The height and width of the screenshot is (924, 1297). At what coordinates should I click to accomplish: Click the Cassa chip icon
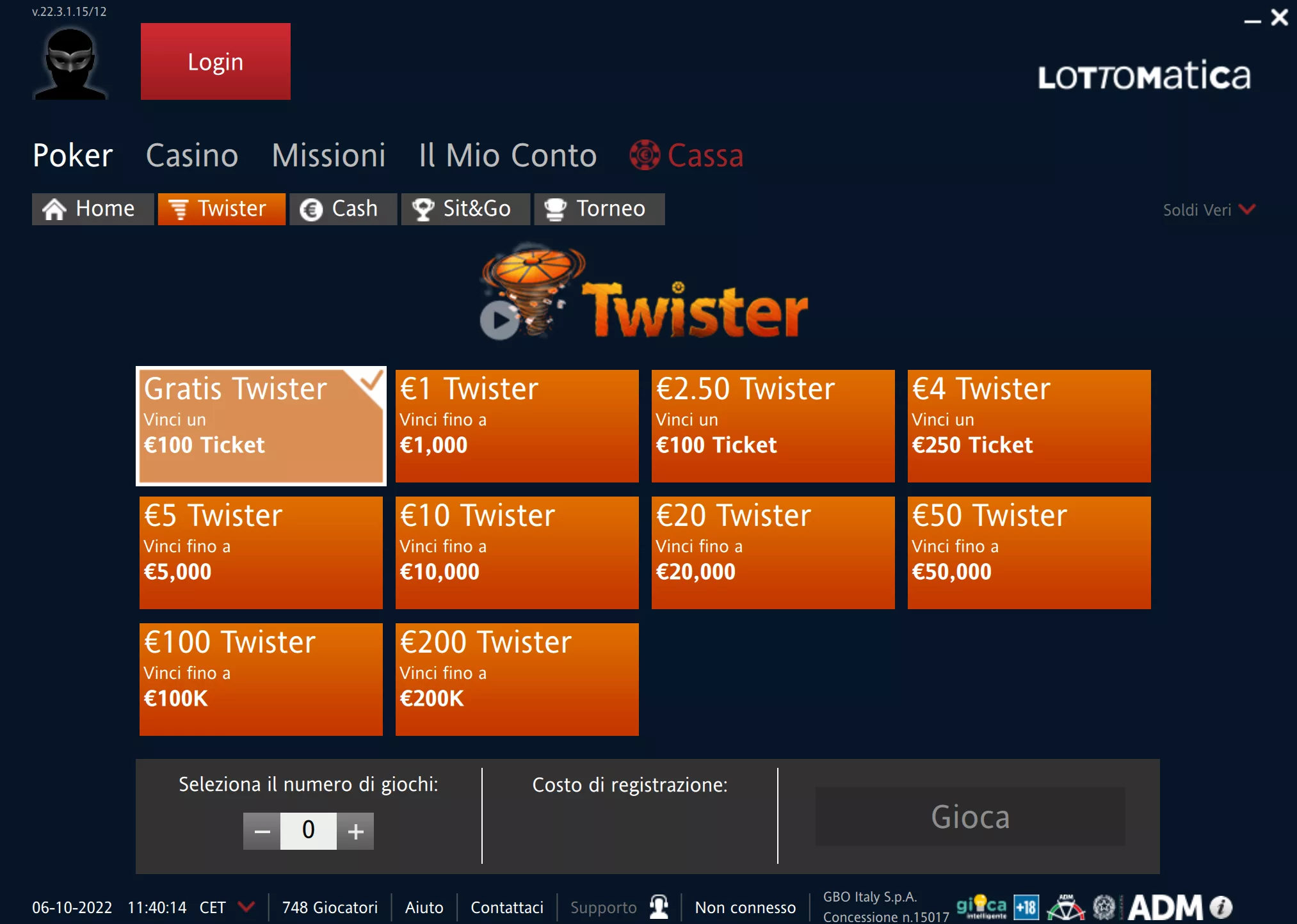646,155
